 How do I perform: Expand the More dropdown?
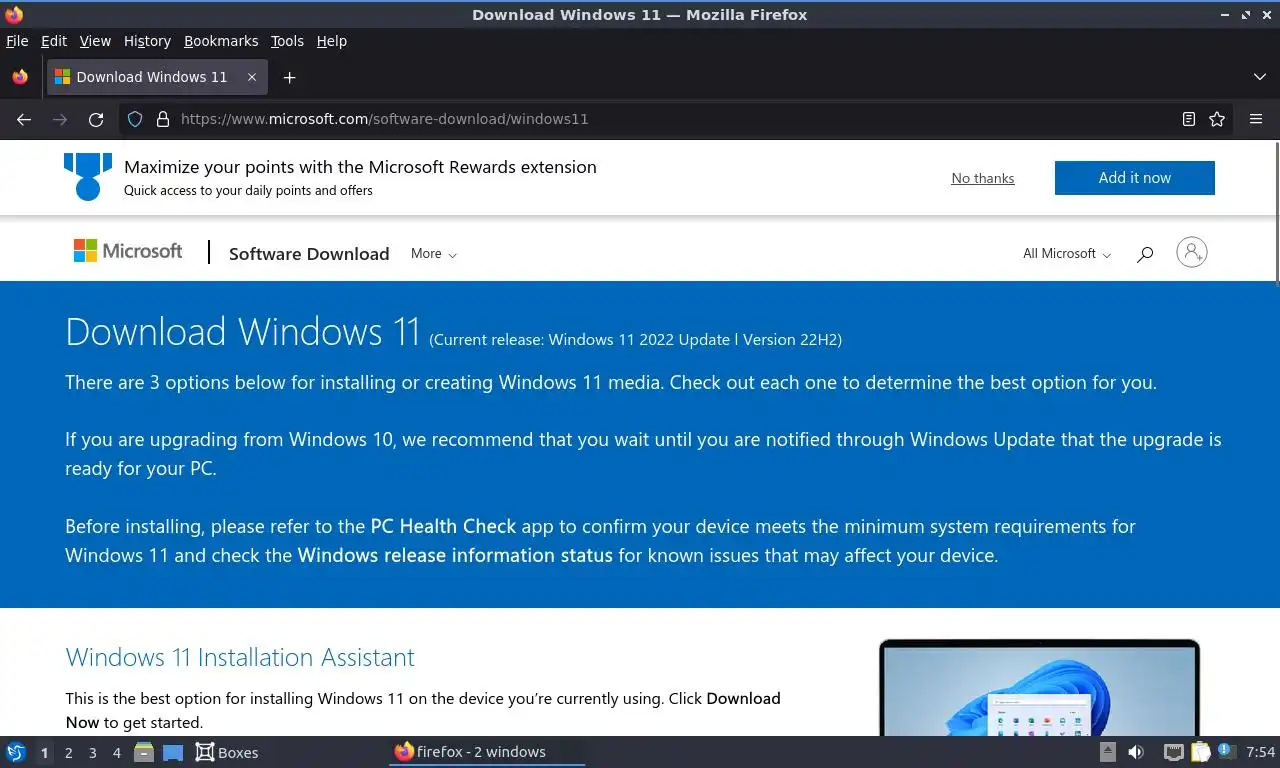(434, 254)
